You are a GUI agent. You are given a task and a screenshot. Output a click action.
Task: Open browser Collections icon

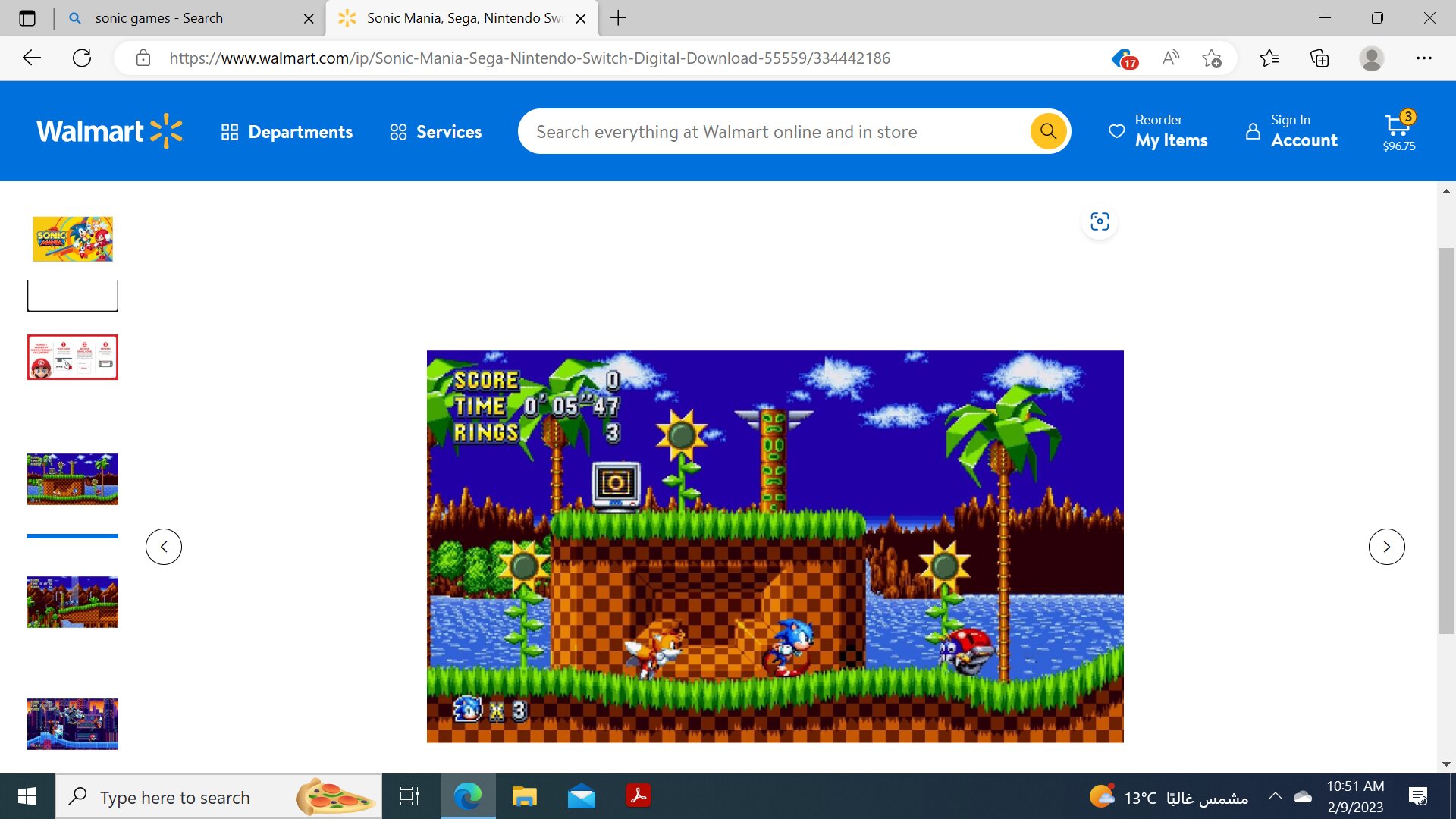point(1319,58)
